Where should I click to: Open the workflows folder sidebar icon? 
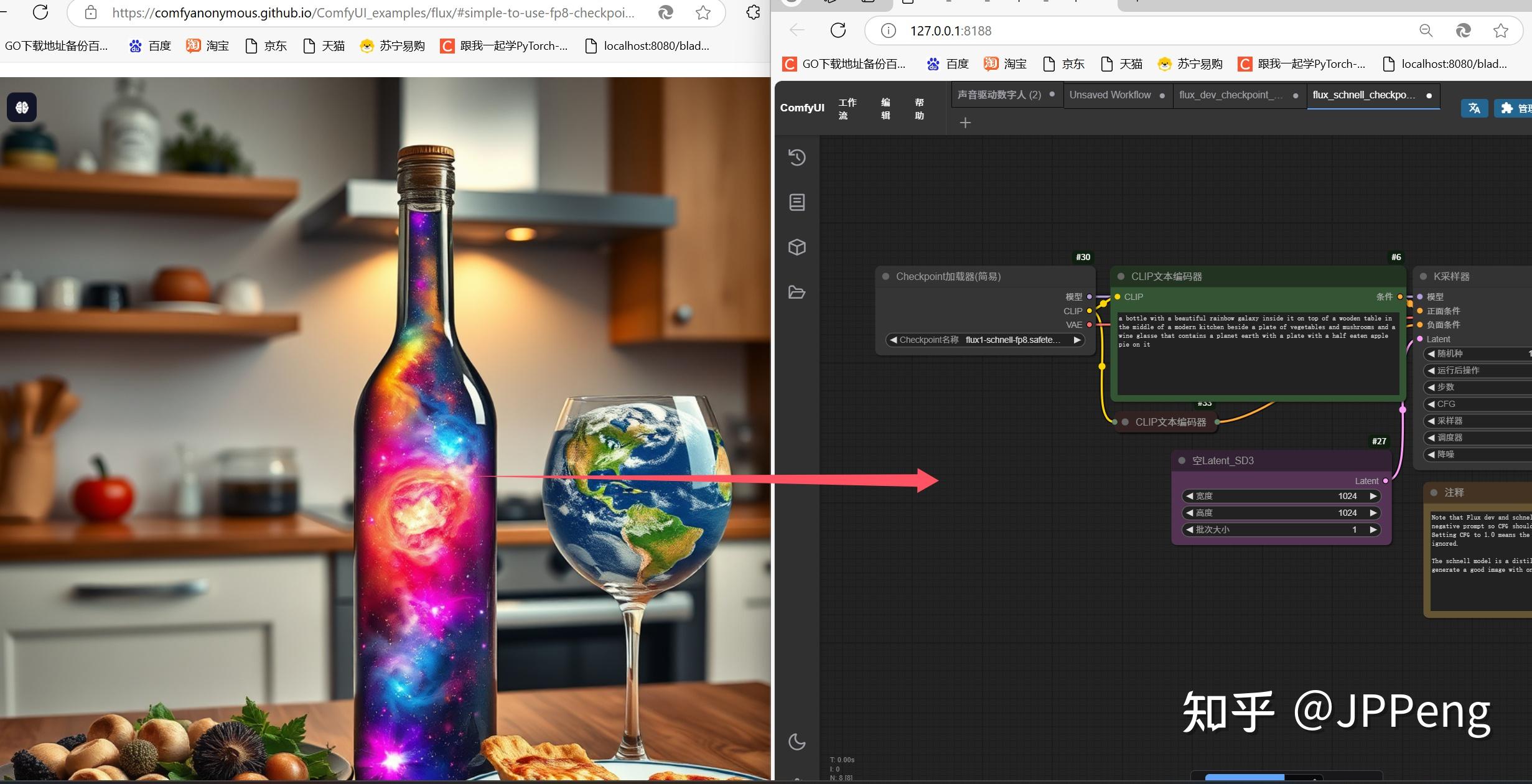tap(797, 292)
